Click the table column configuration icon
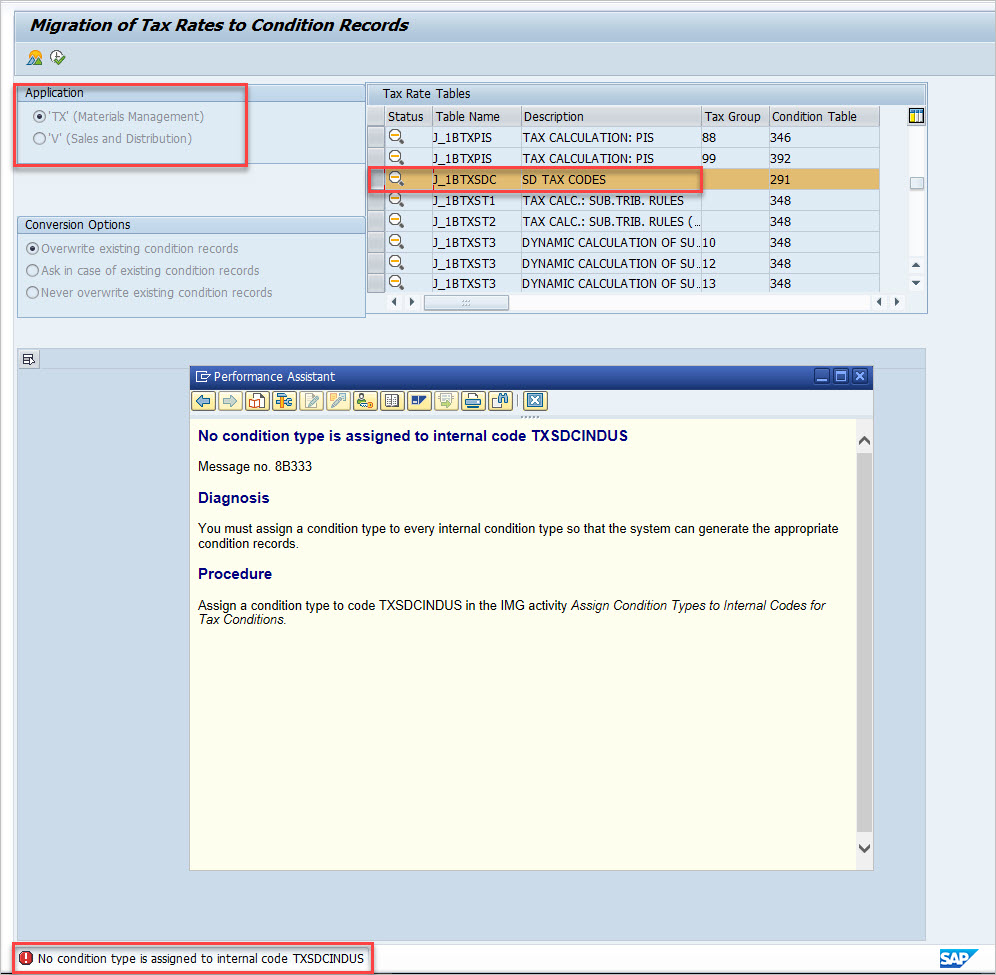The width and height of the screenshot is (996, 975). (916, 116)
